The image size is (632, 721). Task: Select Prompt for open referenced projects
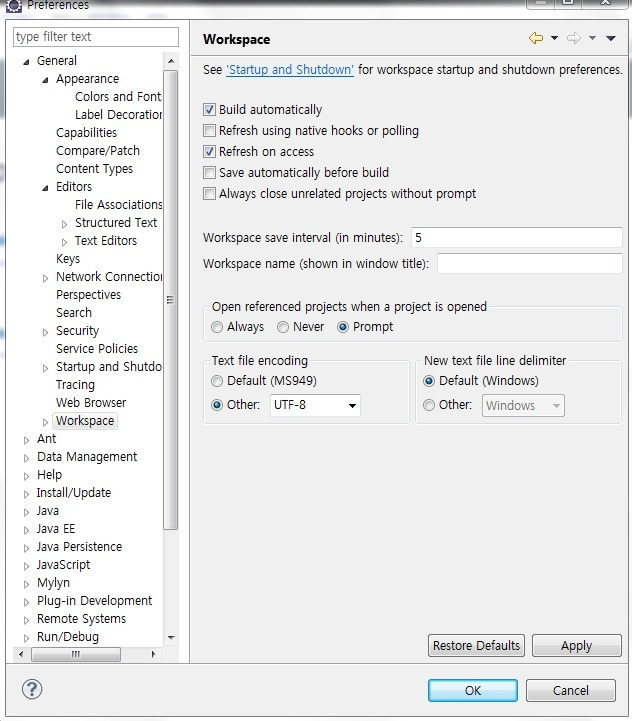[x=343, y=327]
